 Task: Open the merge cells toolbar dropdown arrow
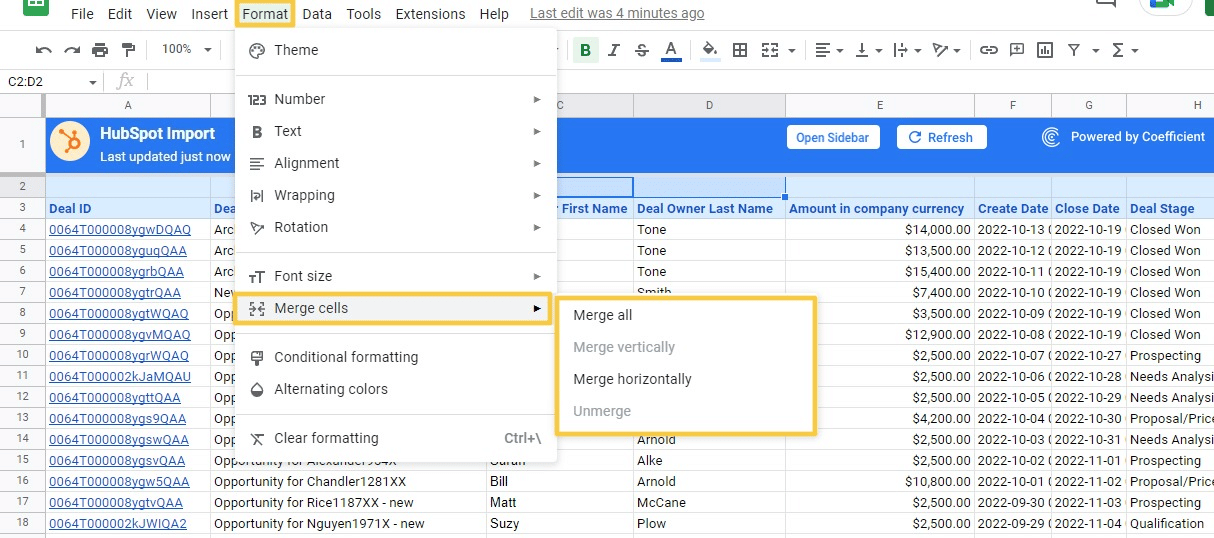tap(792, 50)
